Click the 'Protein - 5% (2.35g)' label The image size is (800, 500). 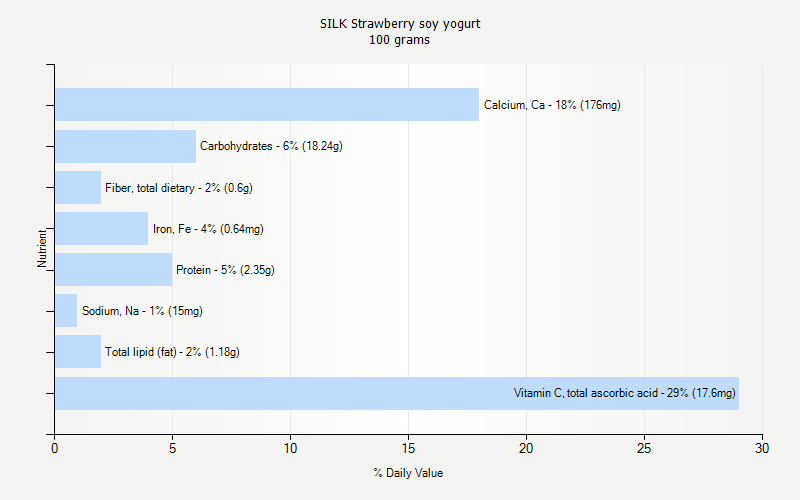[225, 270]
